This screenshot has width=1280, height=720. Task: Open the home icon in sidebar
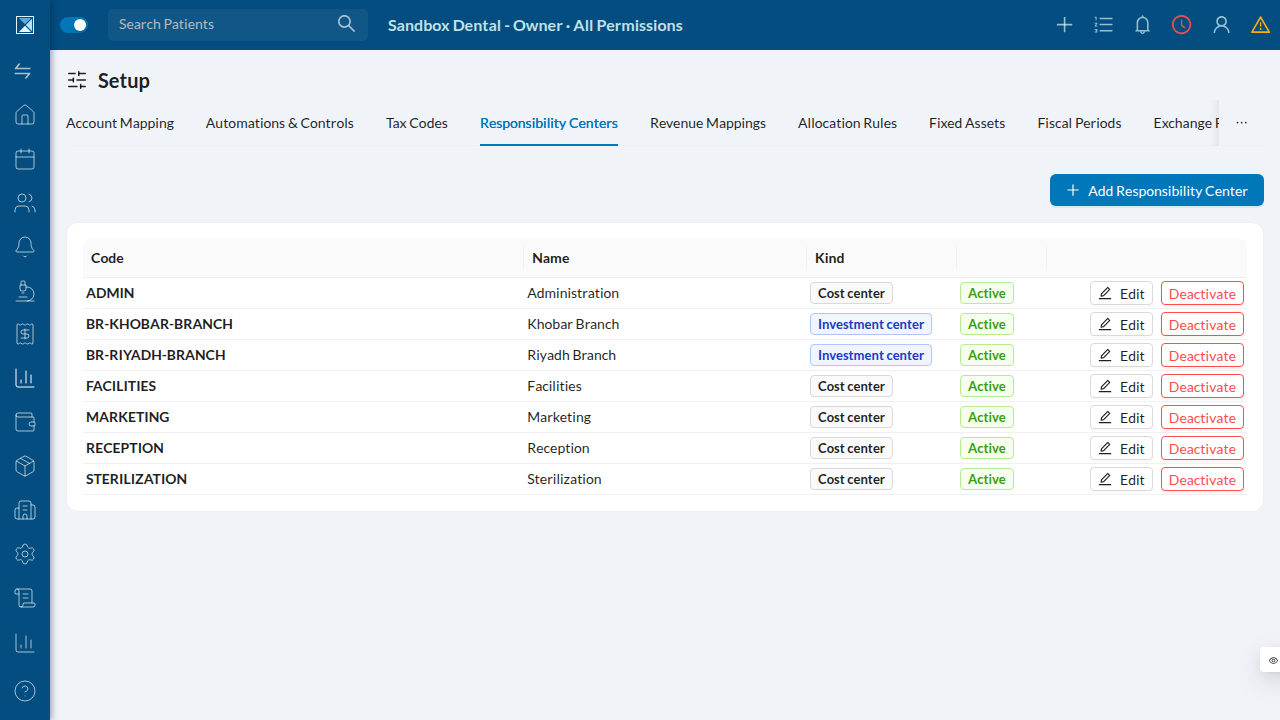pos(25,115)
